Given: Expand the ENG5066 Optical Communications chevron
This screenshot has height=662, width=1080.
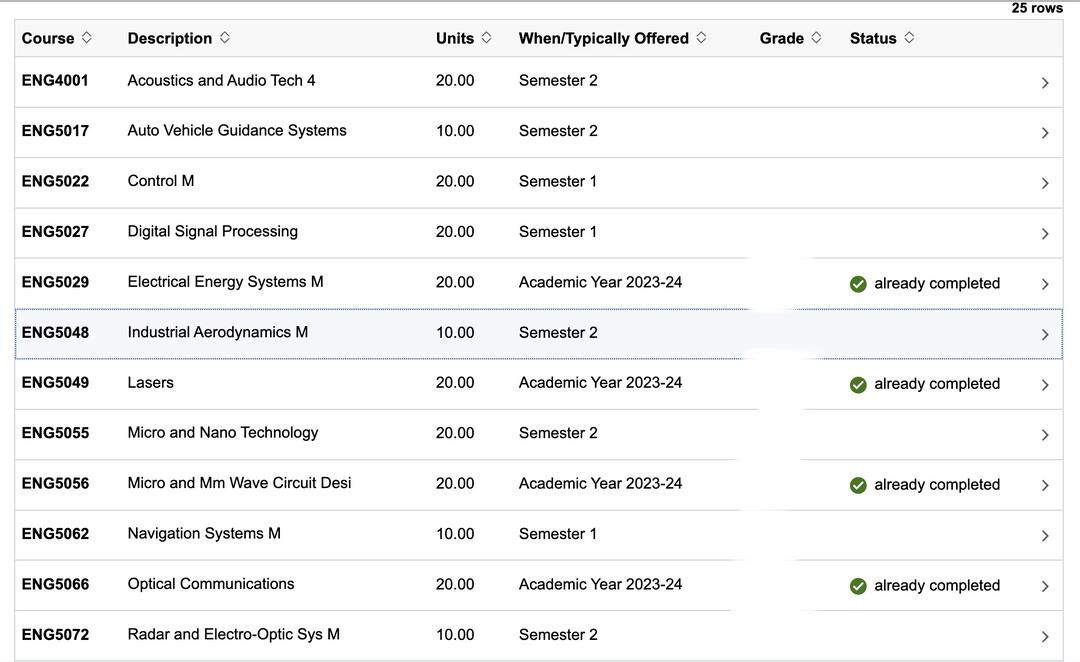Looking at the screenshot, I should pos(1045,586).
